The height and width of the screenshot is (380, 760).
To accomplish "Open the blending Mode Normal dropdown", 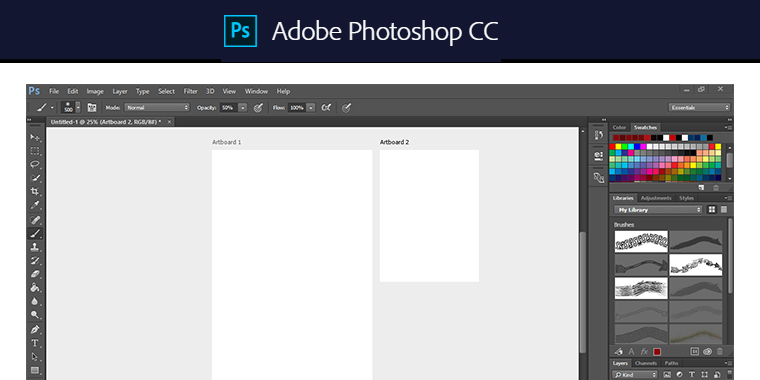I will tap(157, 108).
